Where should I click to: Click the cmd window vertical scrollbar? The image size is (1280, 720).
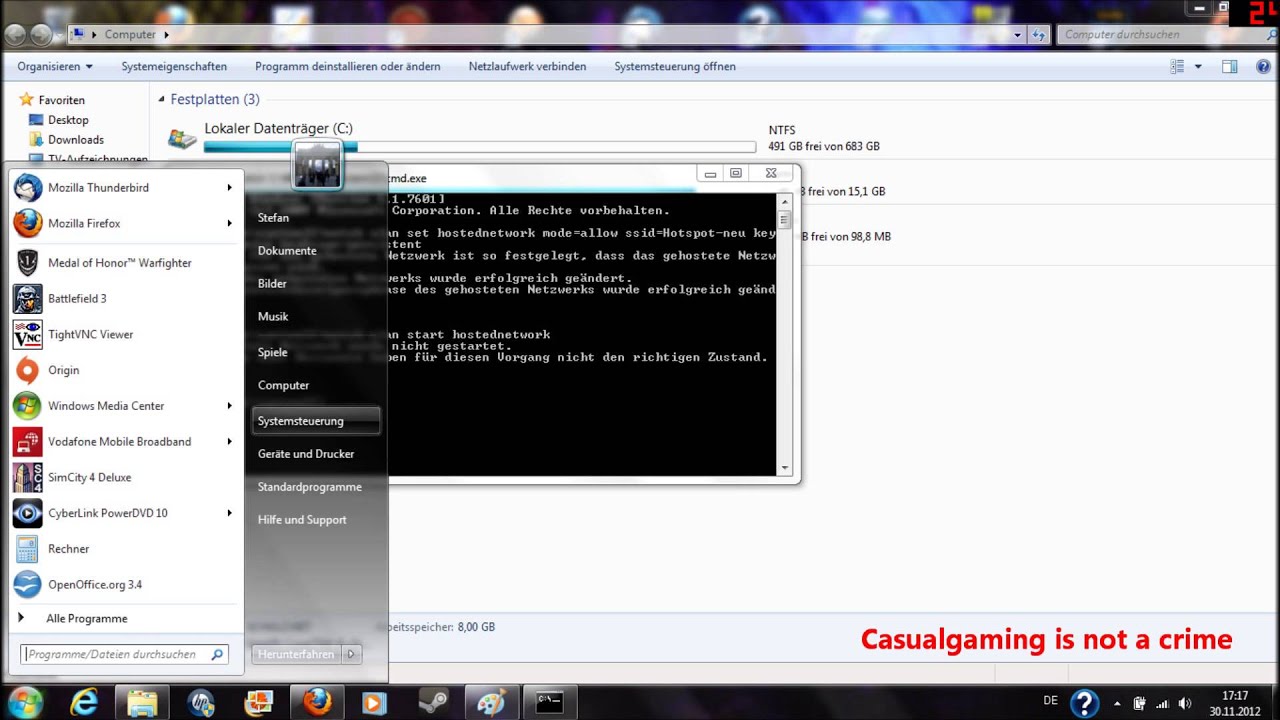[785, 334]
